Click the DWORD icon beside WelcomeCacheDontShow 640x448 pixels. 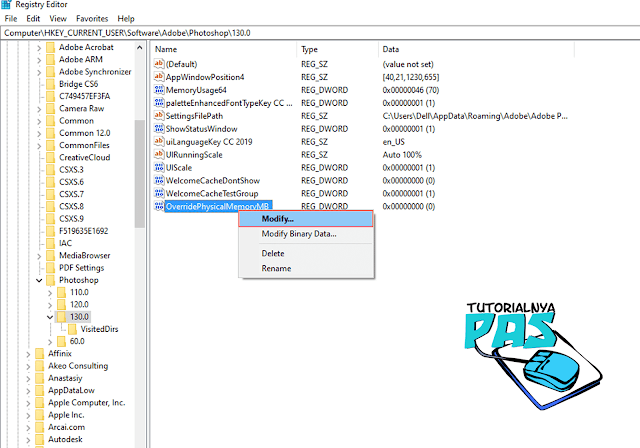pyautogui.click(x=159, y=180)
